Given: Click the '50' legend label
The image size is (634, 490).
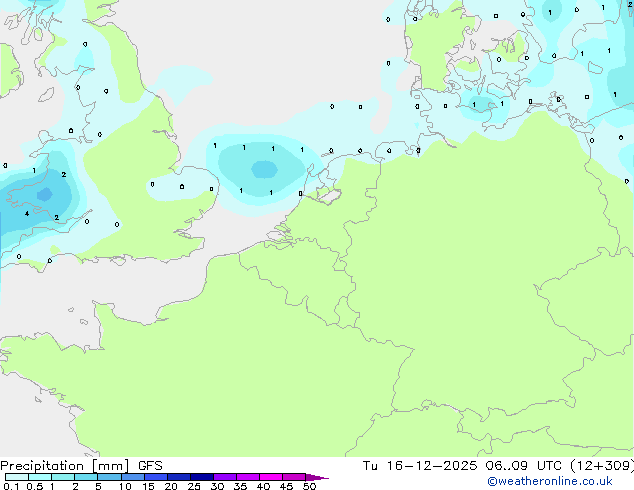Looking at the screenshot, I should [x=310, y=486].
